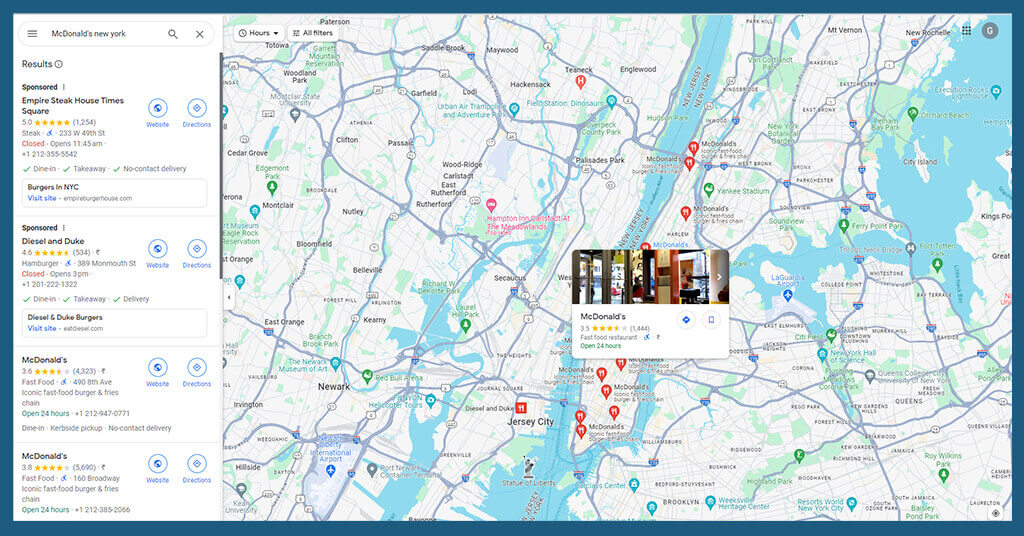This screenshot has width=1024, height=536.
Task: Click Newark Liberty International Airport marker
Action: [x=330, y=470]
